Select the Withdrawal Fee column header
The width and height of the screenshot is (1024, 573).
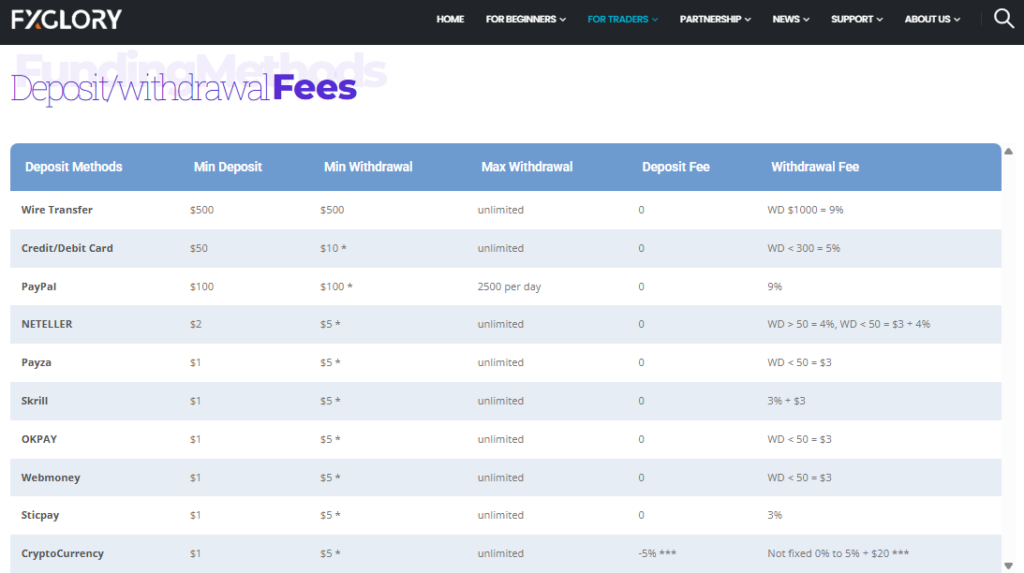click(x=815, y=167)
